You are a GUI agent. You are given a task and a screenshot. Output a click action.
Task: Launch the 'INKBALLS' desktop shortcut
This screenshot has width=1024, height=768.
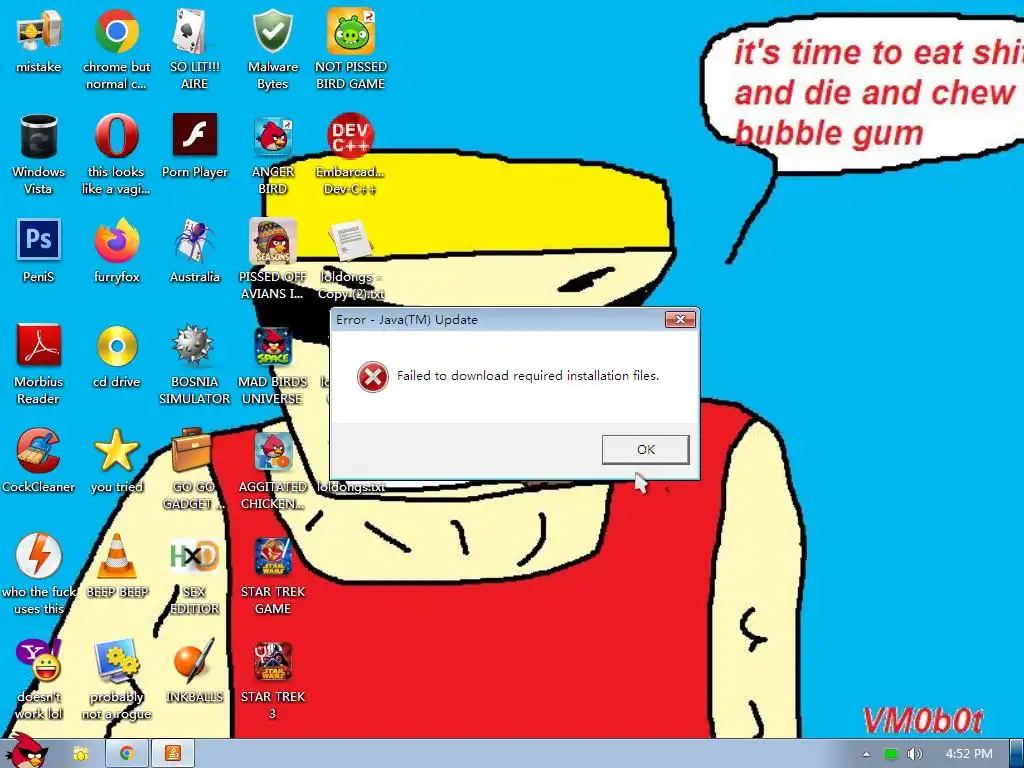194,671
